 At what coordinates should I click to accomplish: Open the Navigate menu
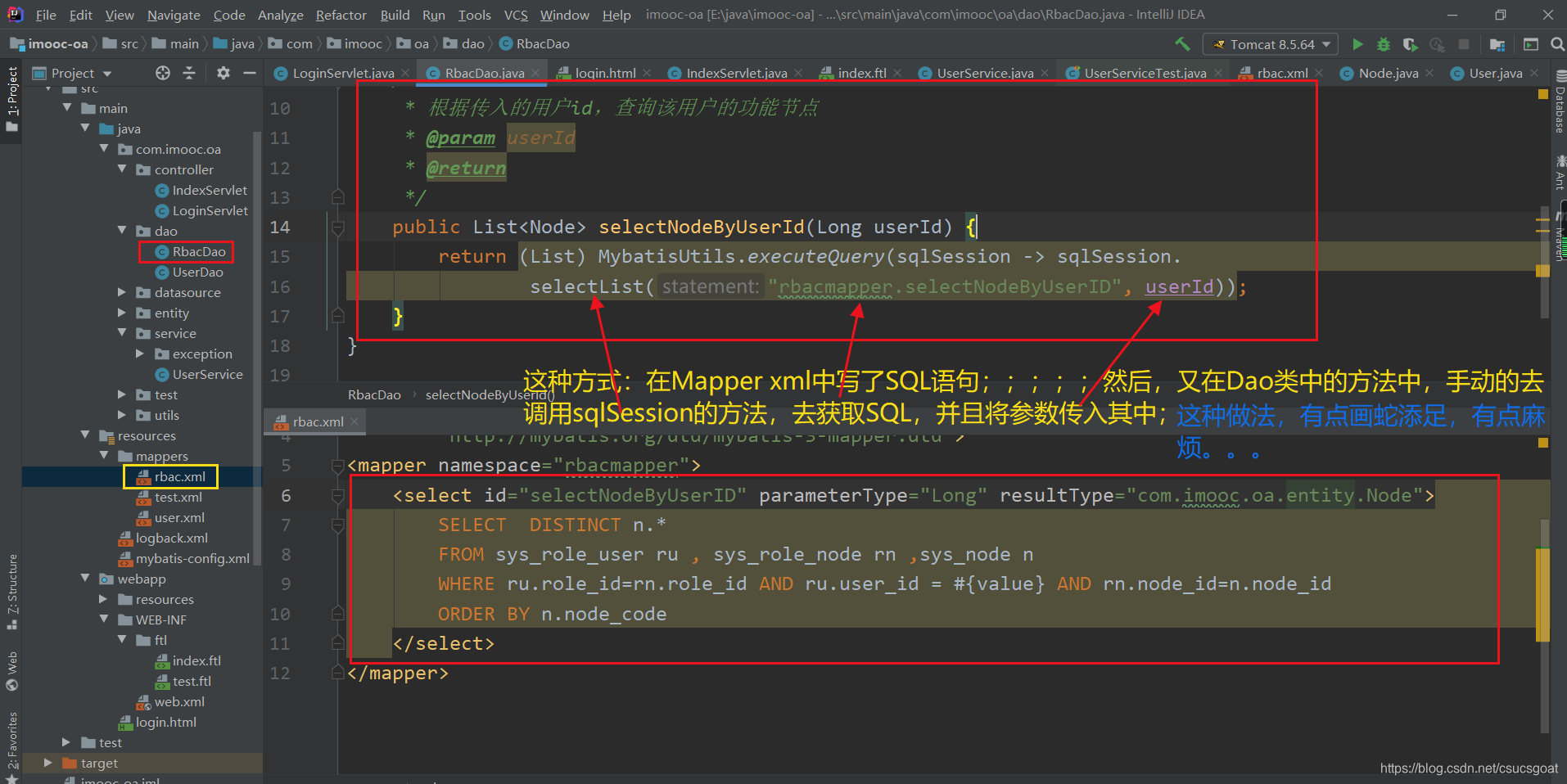click(174, 15)
